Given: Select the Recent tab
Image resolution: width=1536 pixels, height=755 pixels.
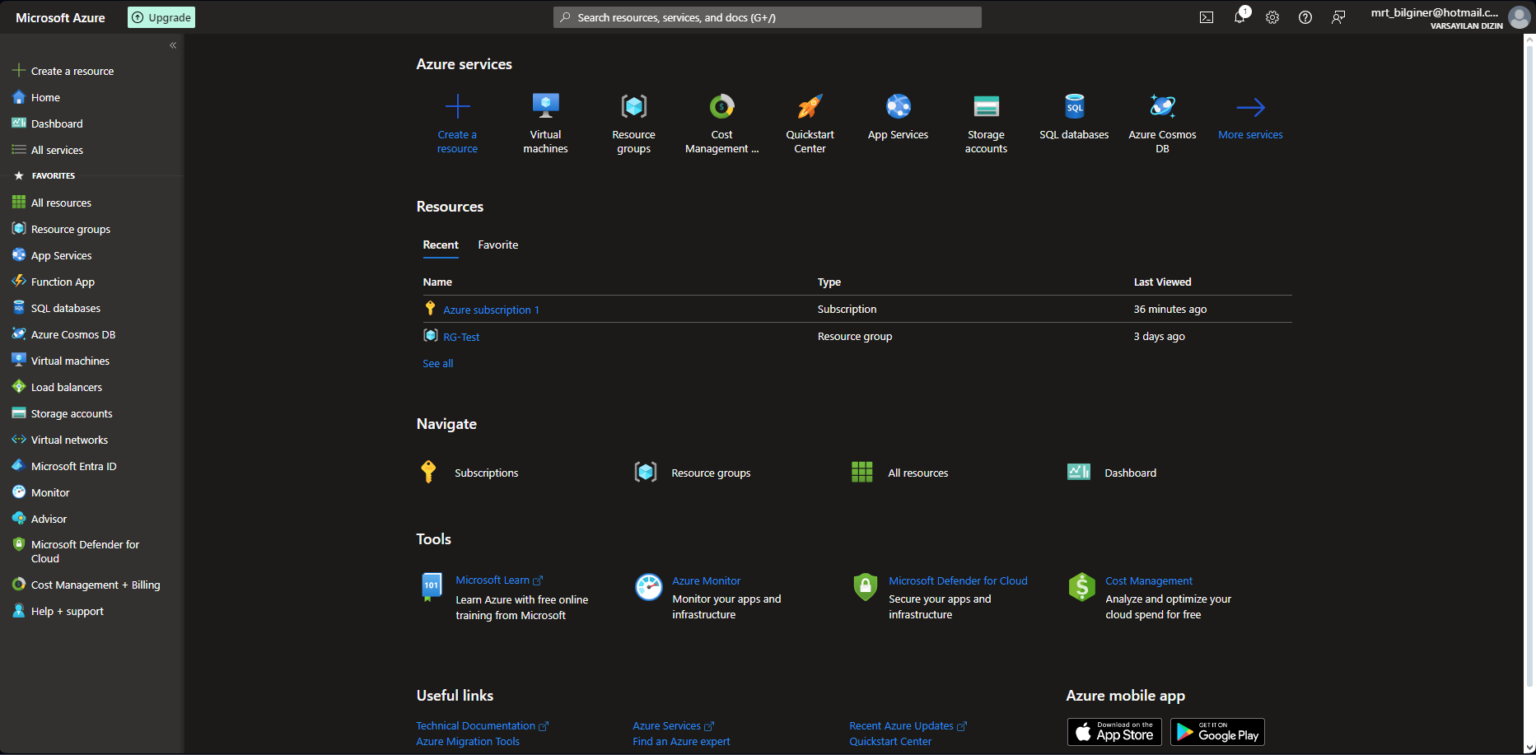Looking at the screenshot, I should [440, 245].
